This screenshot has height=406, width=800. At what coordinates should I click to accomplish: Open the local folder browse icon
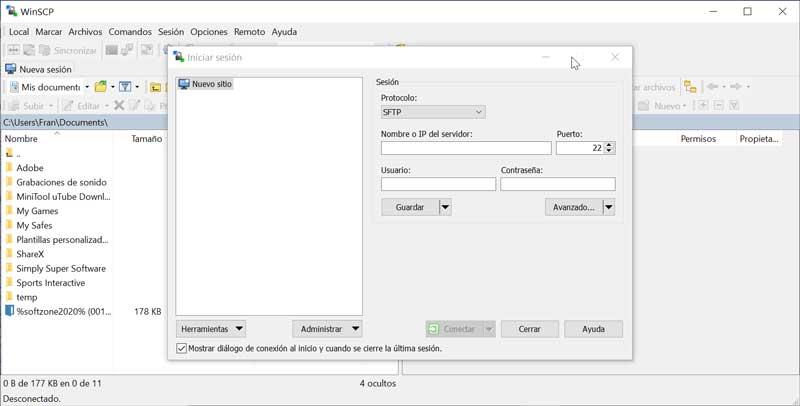coord(101,87)
